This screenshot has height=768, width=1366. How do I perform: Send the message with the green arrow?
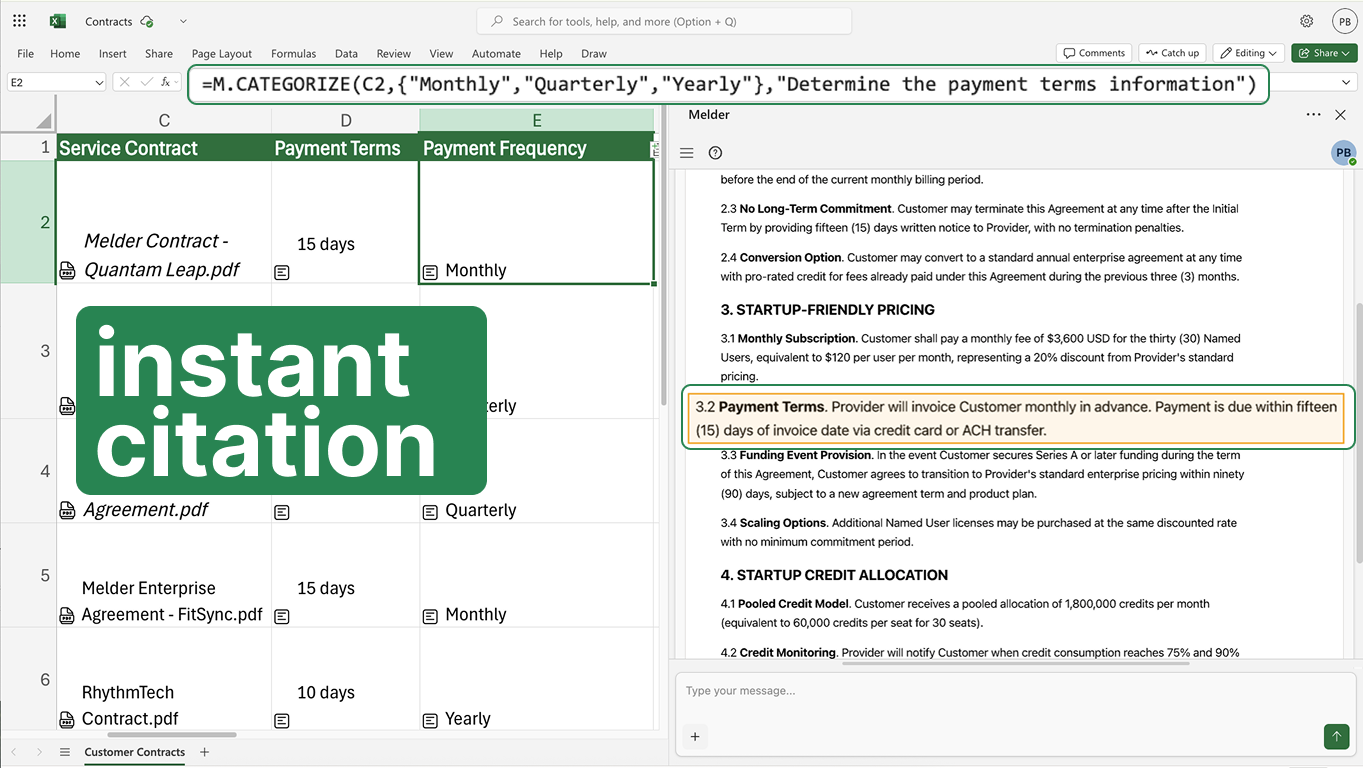coord(1336,737)
